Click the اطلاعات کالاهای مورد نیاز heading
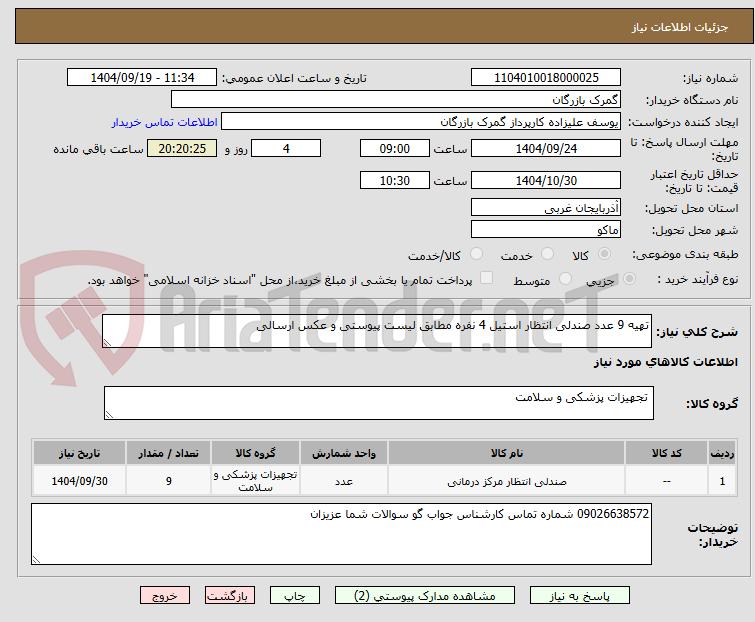The height and width of the screenshot is (622, 755). [665, 362]
